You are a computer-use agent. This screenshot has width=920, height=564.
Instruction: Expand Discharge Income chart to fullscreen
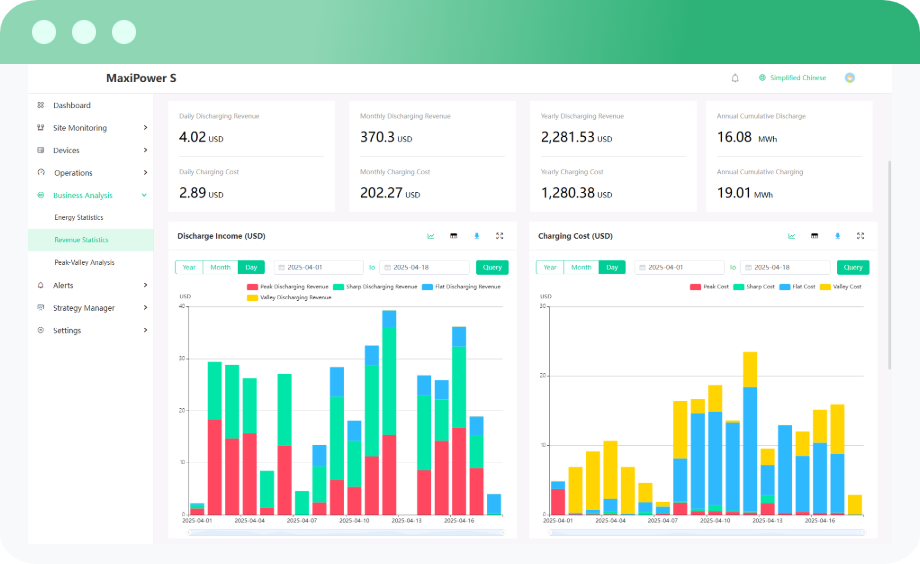pos(499,236)
